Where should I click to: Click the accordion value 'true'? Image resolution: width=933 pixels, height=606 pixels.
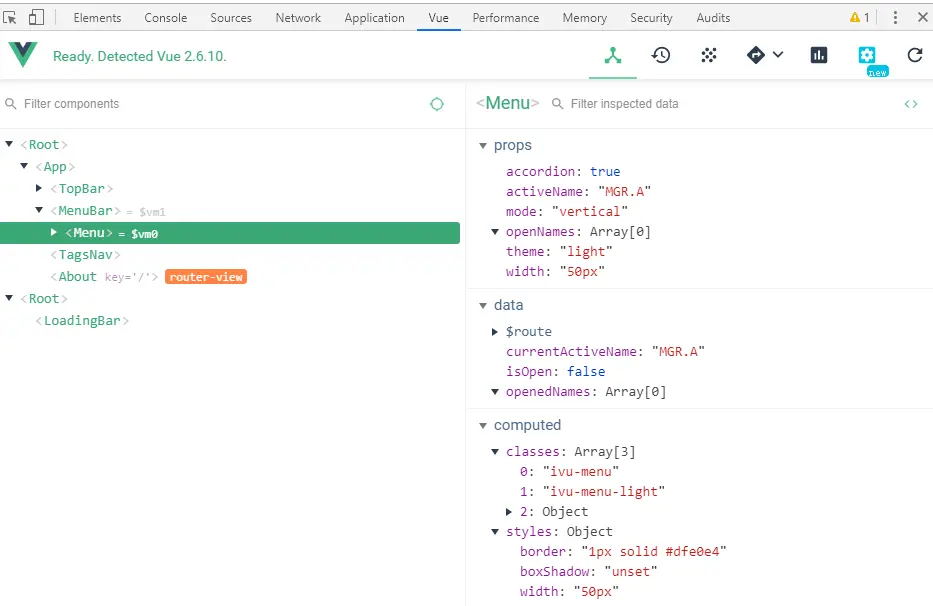(605, 171)
